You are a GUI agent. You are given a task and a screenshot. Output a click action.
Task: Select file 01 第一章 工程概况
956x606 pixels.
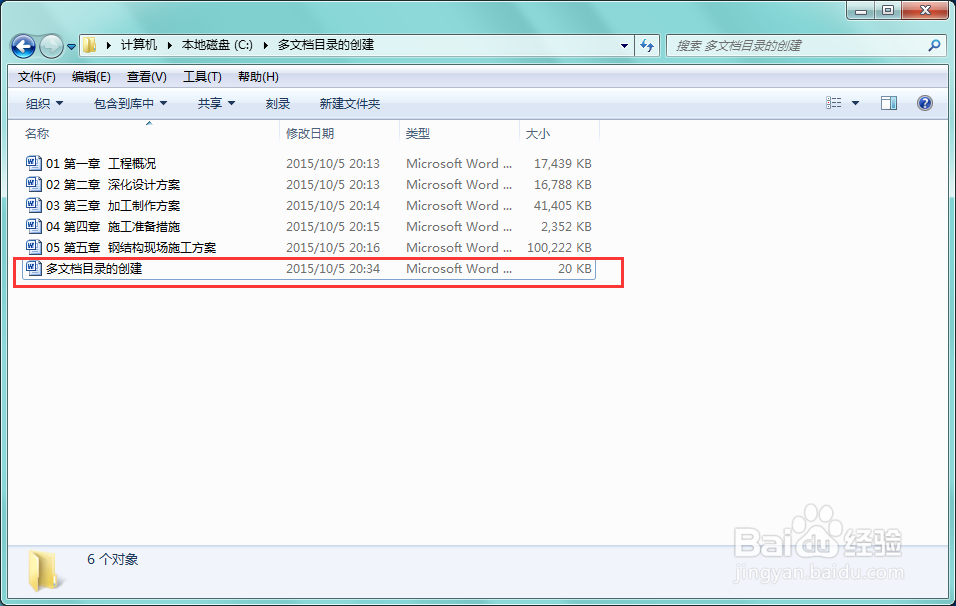click(101, 163)
